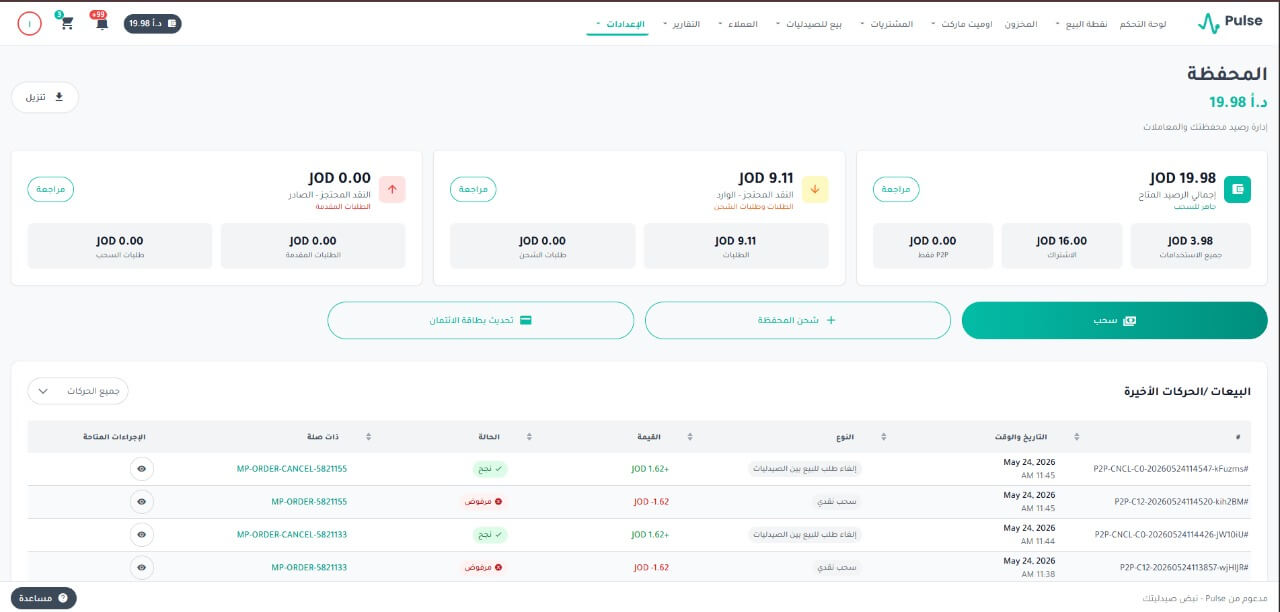This screenshot has height=612, width=1280.
Task: Open the مساعدة help button
Action: pos(44,598)
